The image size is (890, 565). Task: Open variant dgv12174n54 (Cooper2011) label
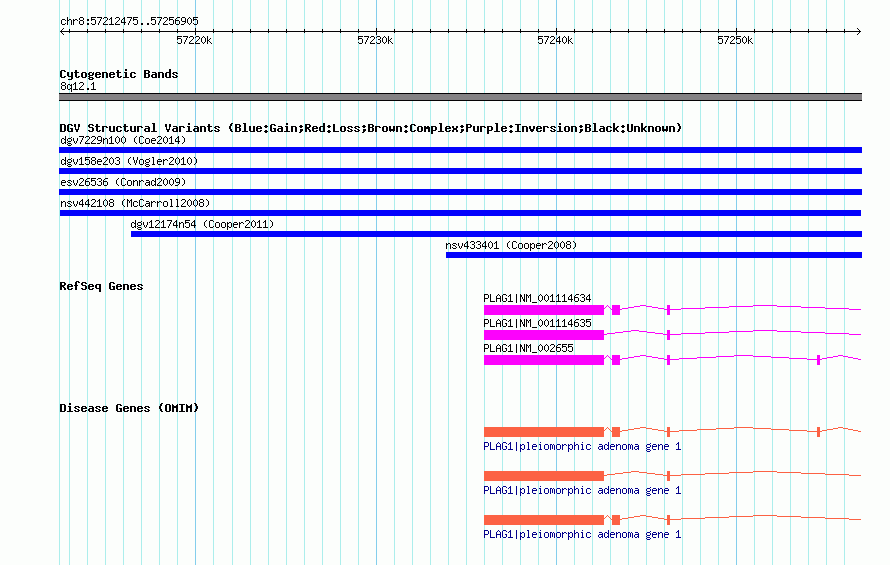[x=202, y=224]
